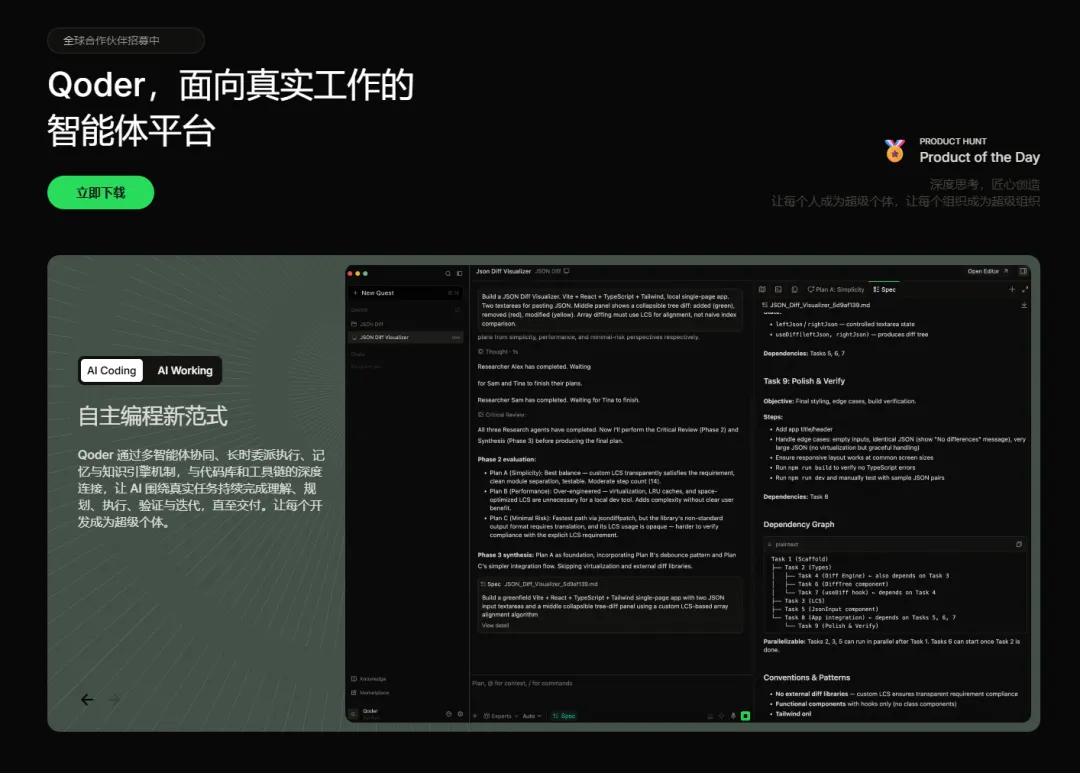Click the green 立即下载 download button

(101, 192)
